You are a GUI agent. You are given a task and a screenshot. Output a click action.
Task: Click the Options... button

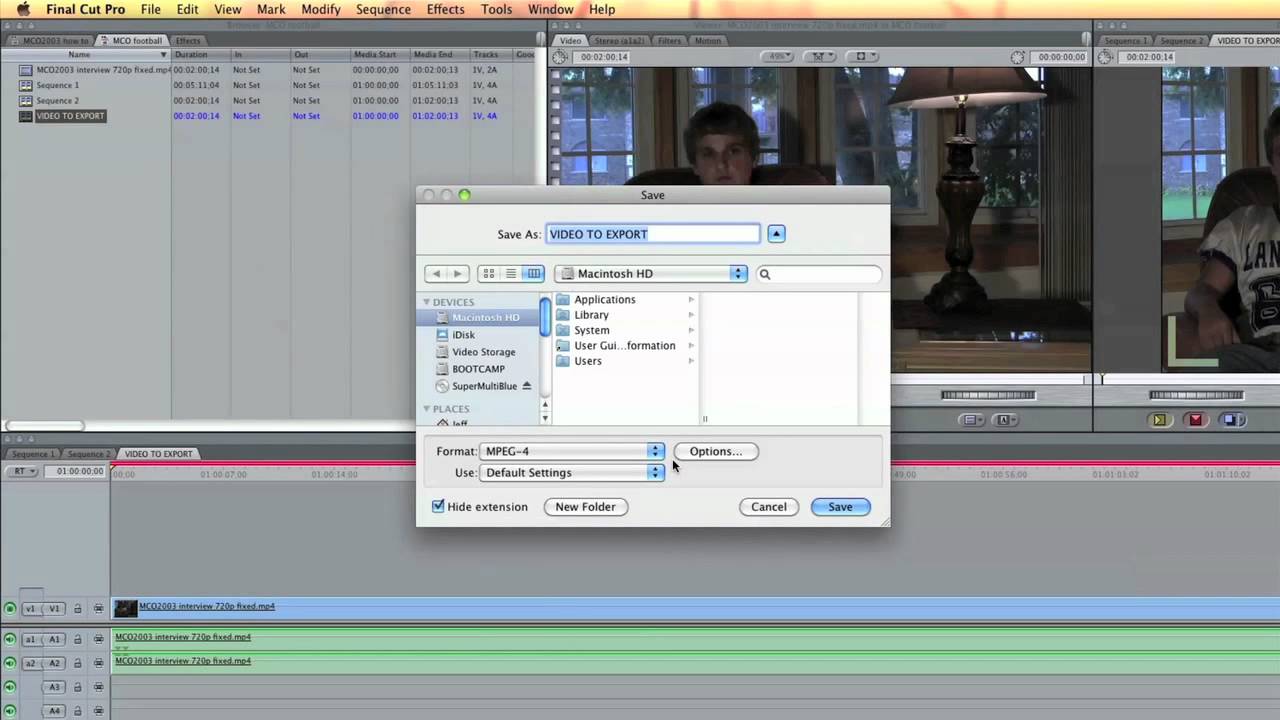tap(716, 452)
